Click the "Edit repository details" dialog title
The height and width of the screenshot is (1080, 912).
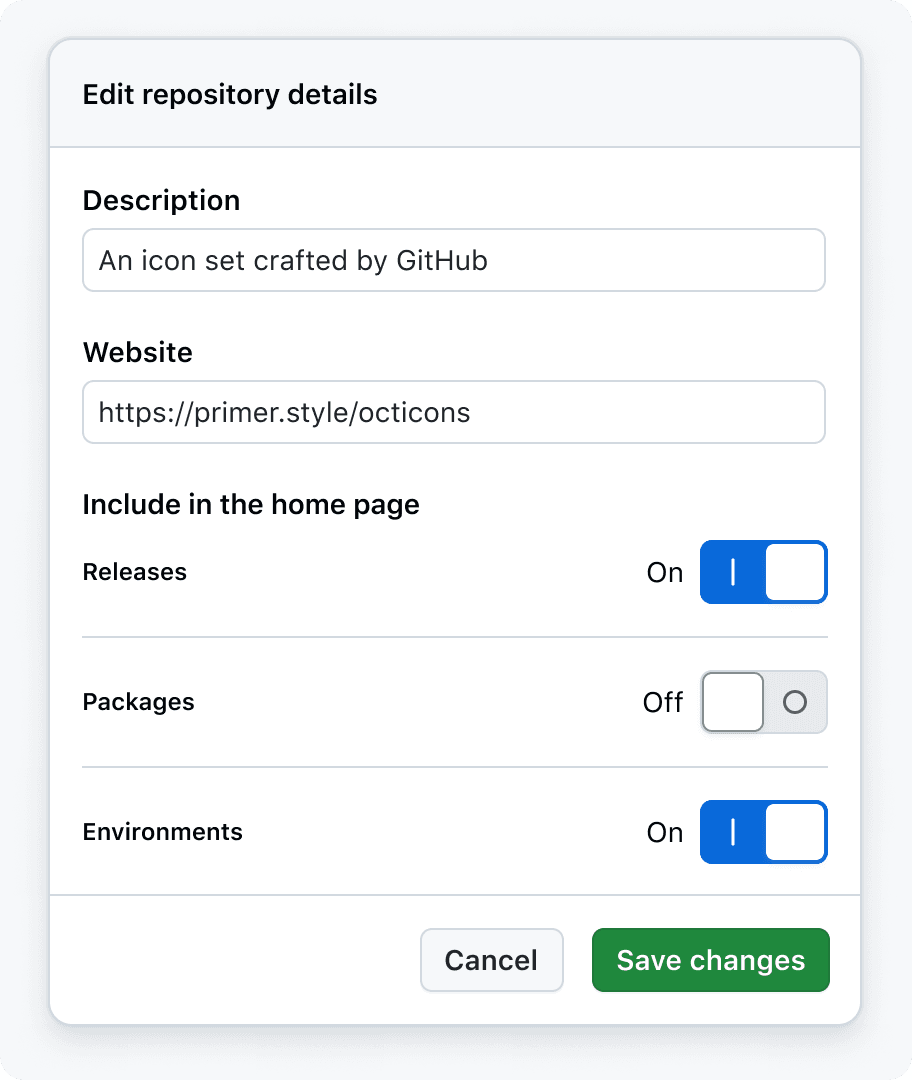[230, 95]
